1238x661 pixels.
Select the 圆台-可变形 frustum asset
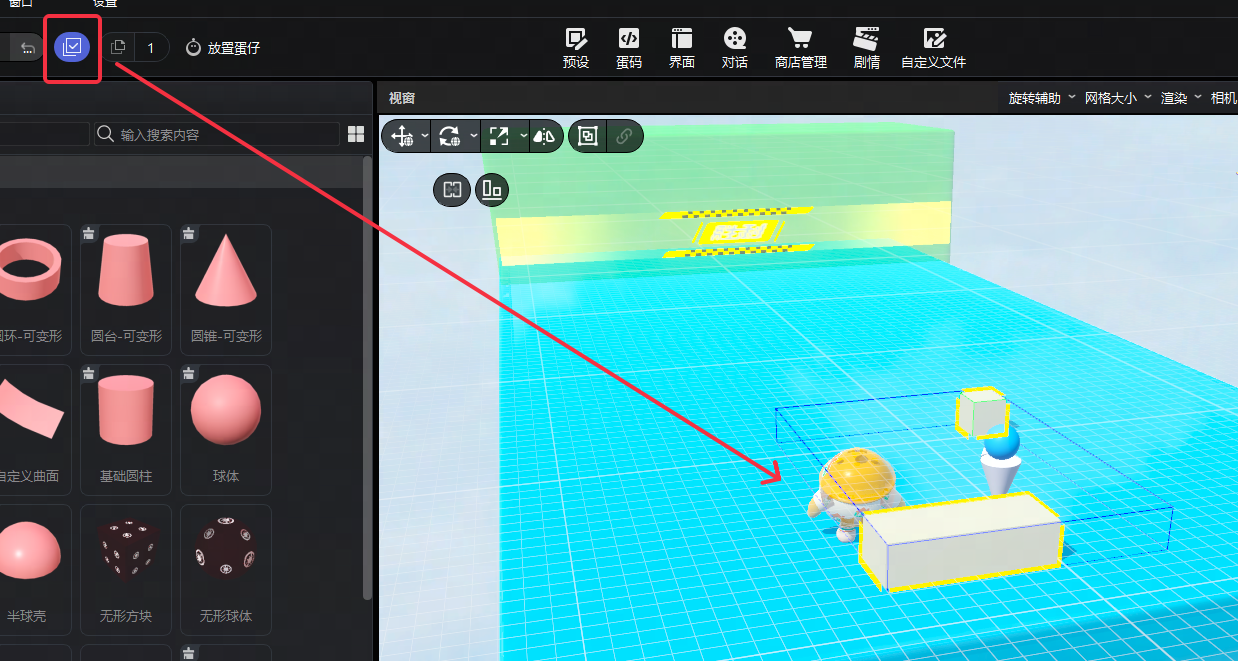coord(126,289)
